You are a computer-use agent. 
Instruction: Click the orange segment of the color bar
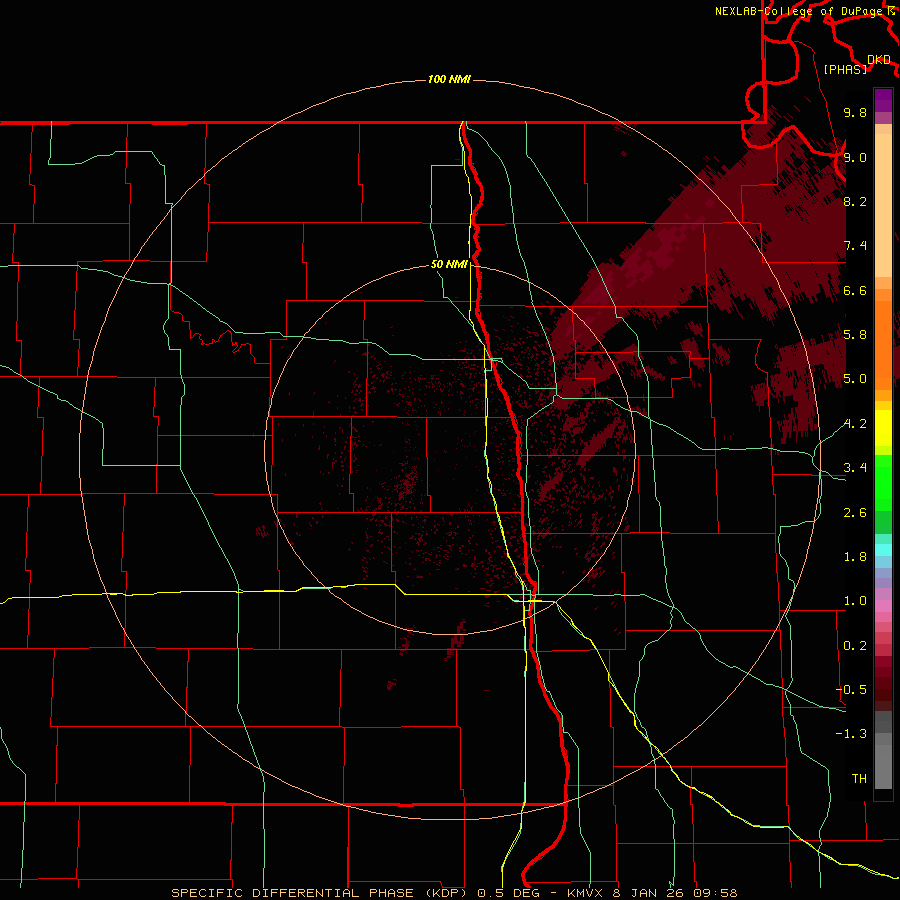click(x=883, y=344)
